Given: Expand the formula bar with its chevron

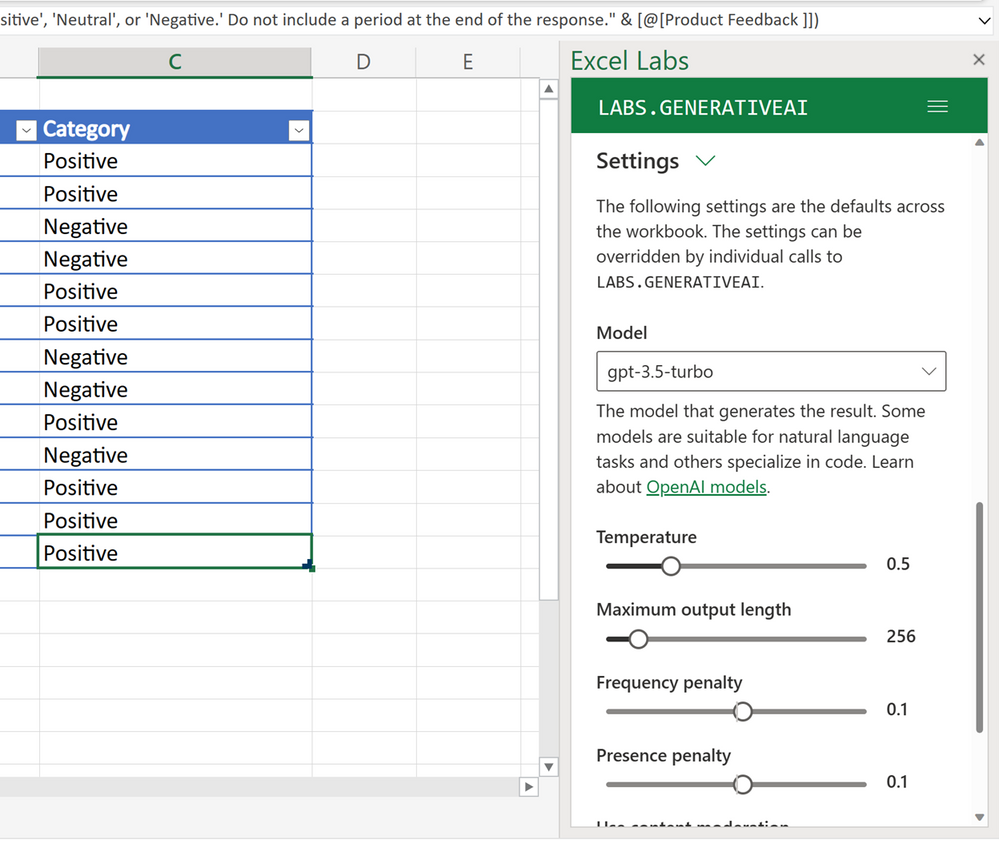Looking at the screenshot, I should [x=986, y=19].
